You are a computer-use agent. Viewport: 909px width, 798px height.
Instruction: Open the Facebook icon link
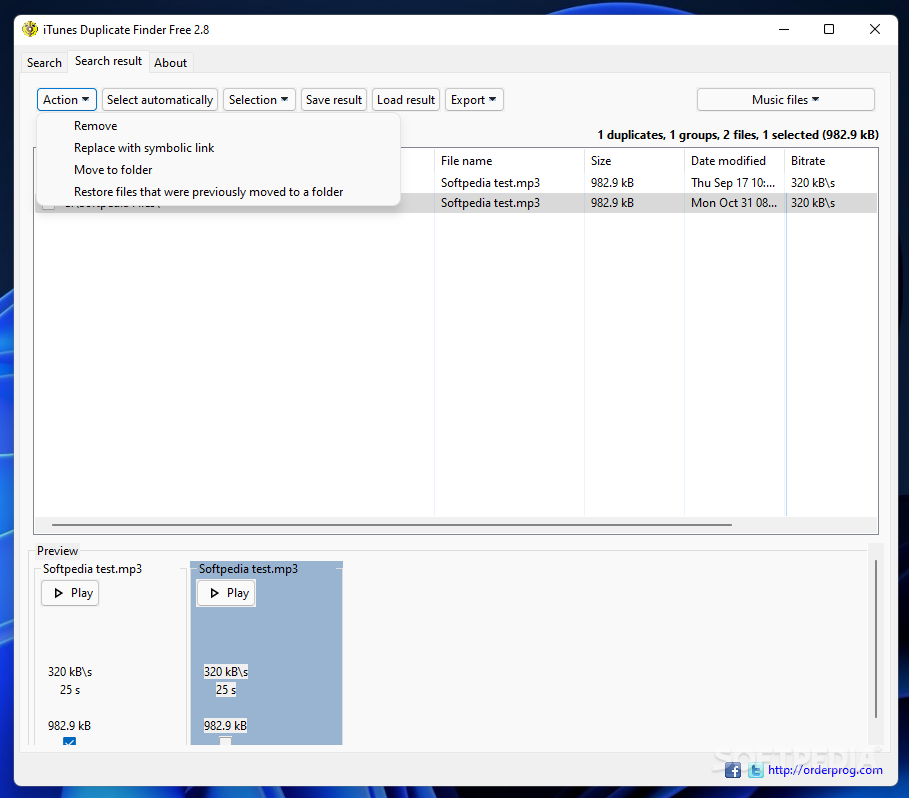point(733,770)
